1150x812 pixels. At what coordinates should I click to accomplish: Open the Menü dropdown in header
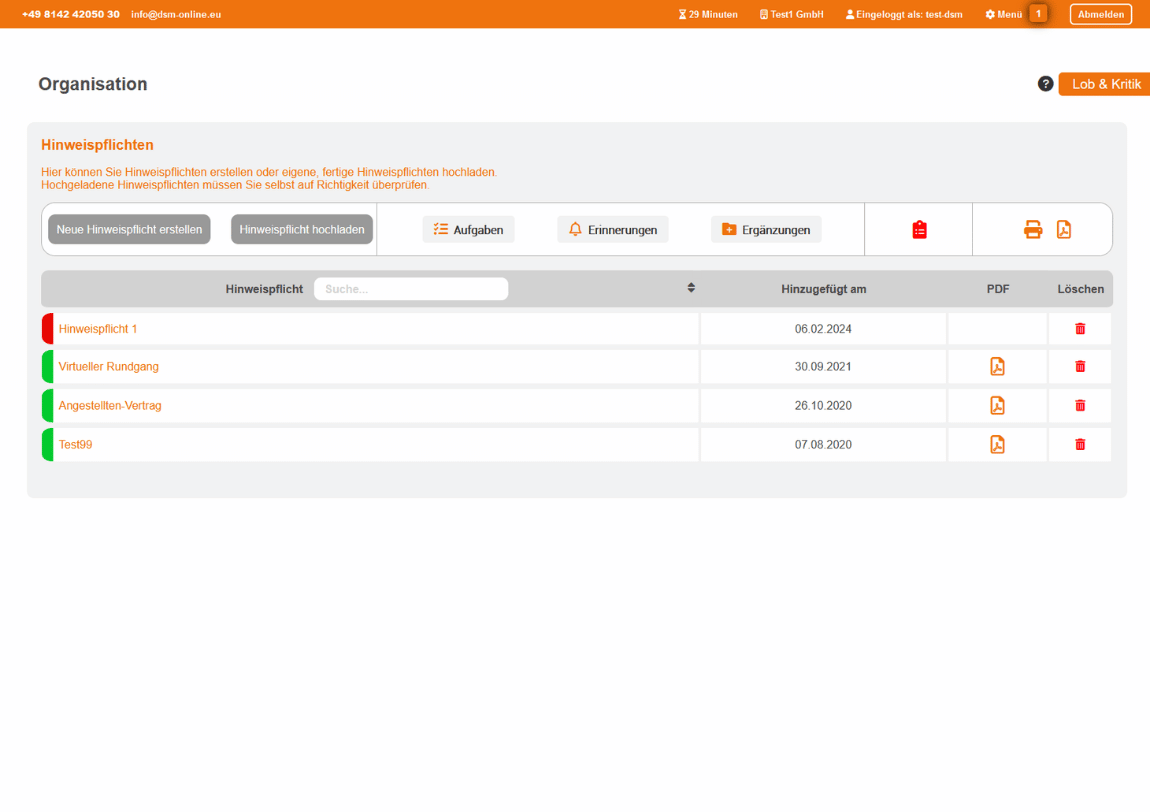point(1003,14)
